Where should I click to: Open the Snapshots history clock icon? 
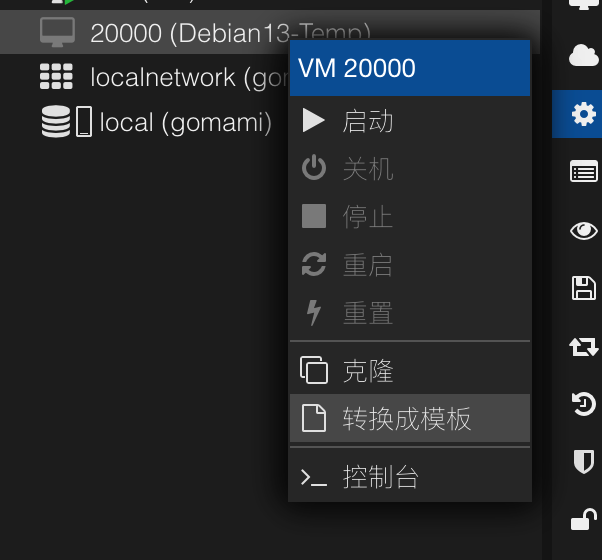tap(583, 404)
